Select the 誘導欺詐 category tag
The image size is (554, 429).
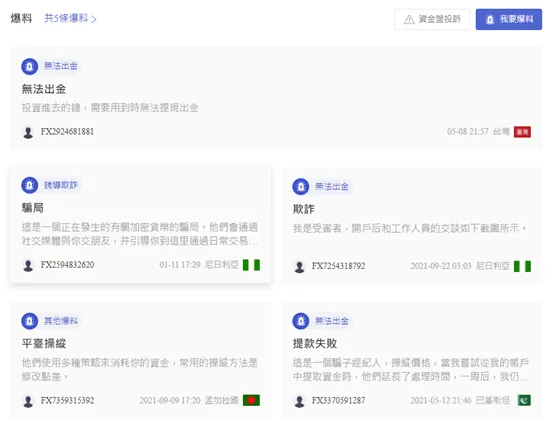pyautogui.click(x=61, y=185)
